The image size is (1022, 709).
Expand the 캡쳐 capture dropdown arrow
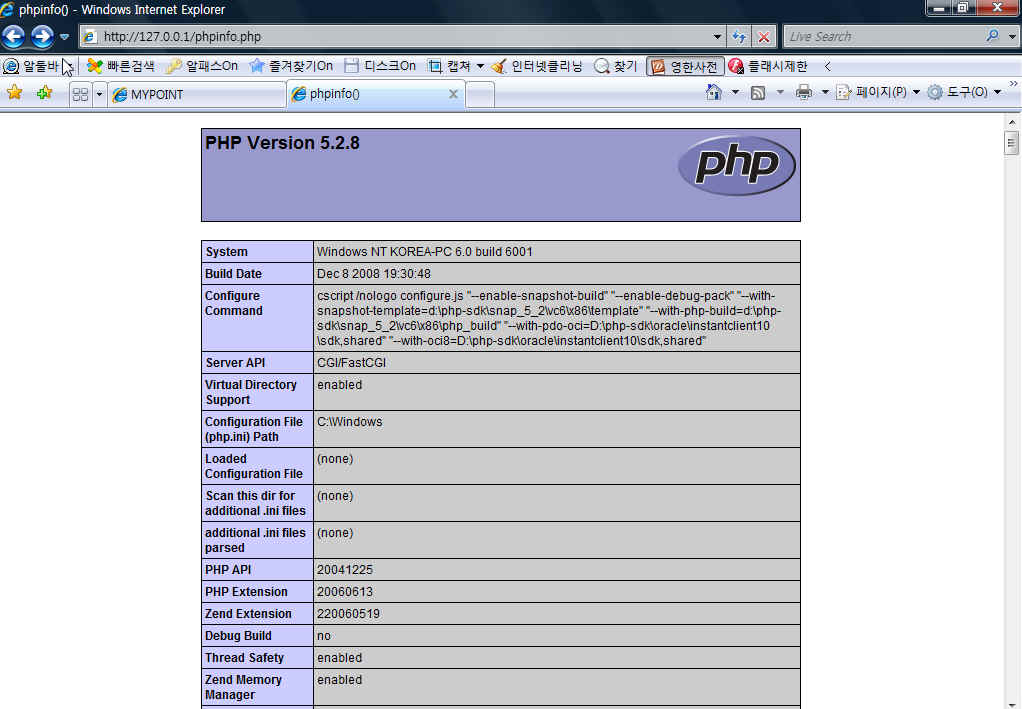(x=480, y=66)
